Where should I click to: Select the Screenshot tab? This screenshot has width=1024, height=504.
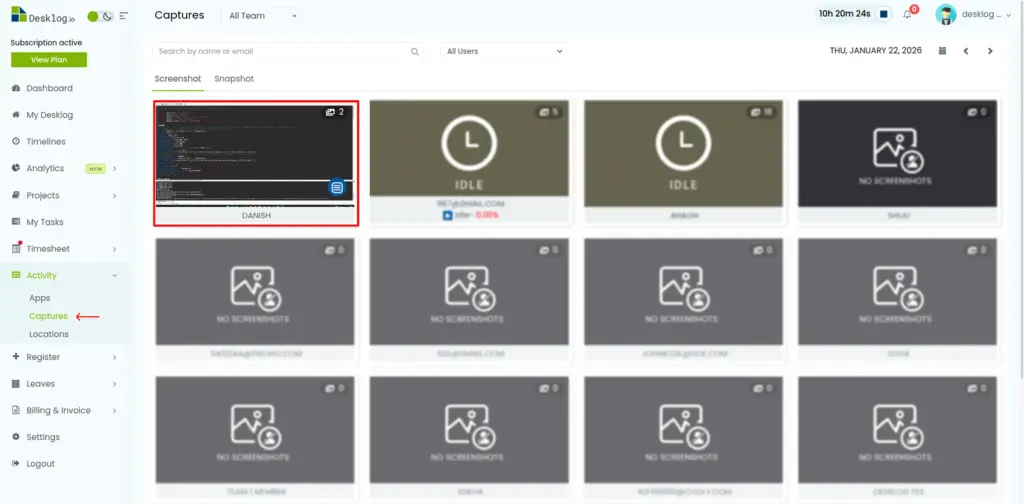178,79
